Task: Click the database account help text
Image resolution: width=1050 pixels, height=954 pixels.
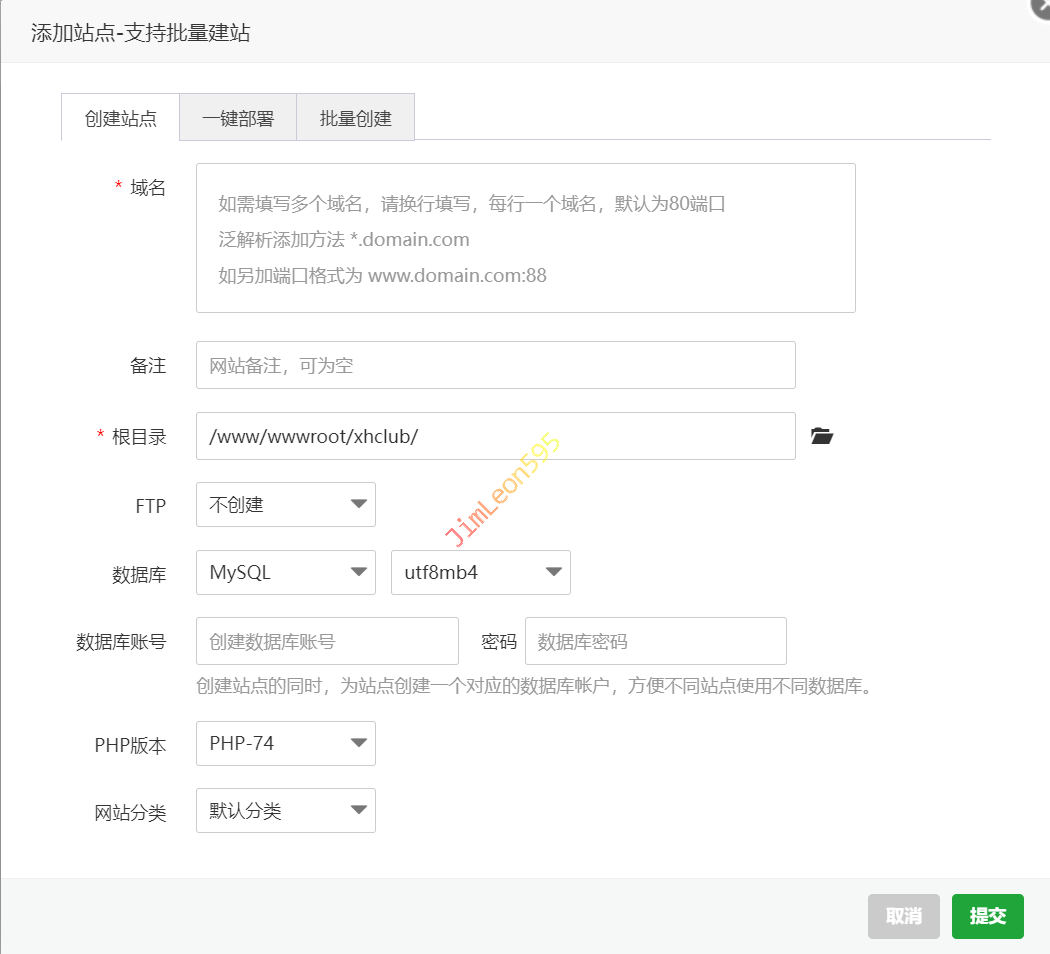Action: (x=534, y=687)
